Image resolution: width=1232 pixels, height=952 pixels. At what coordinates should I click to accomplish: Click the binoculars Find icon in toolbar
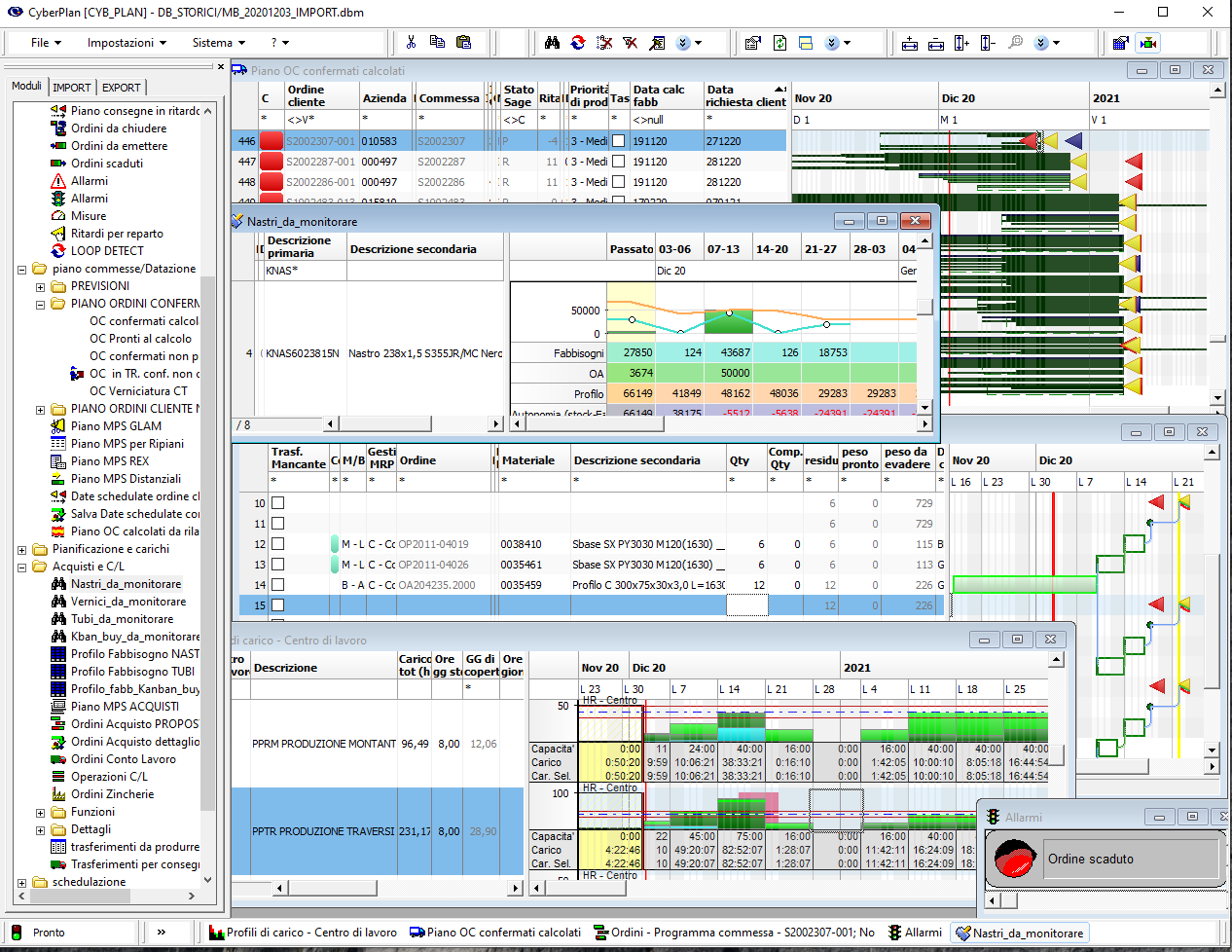(x=552, y=43)
